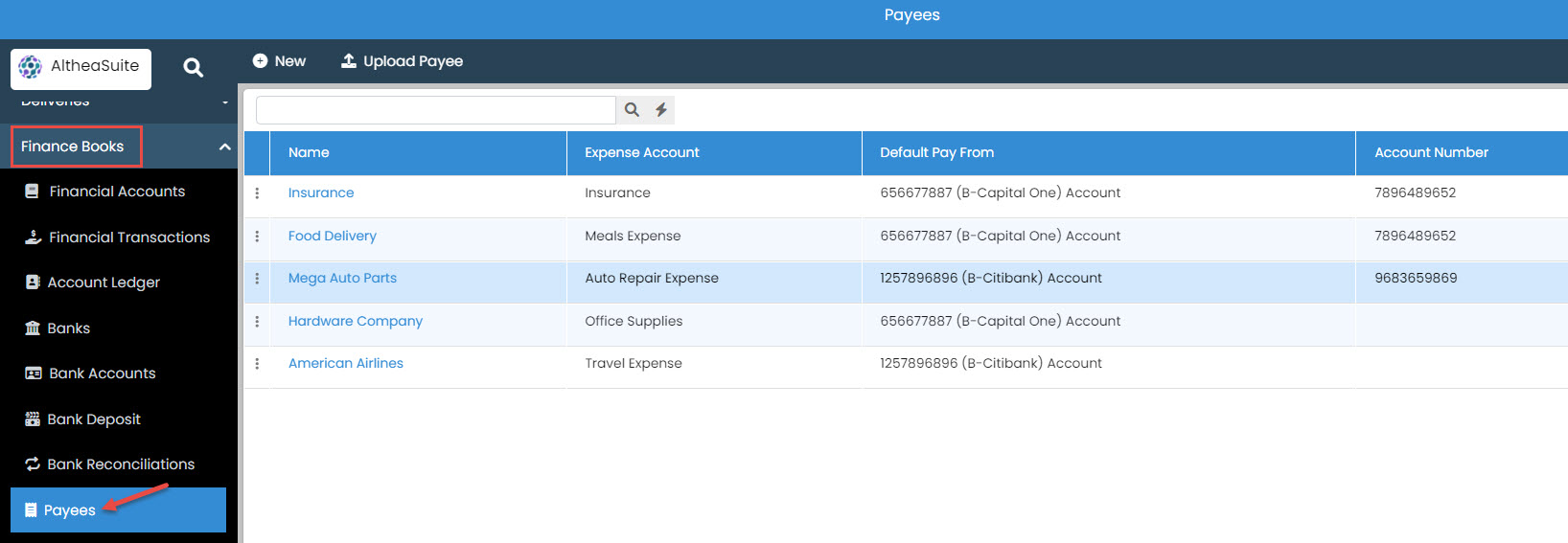Image resolution: width=1568 pixels, height=543 pixels.
Task: Select the Meals Expense cell
Action: tap(633, 237)
